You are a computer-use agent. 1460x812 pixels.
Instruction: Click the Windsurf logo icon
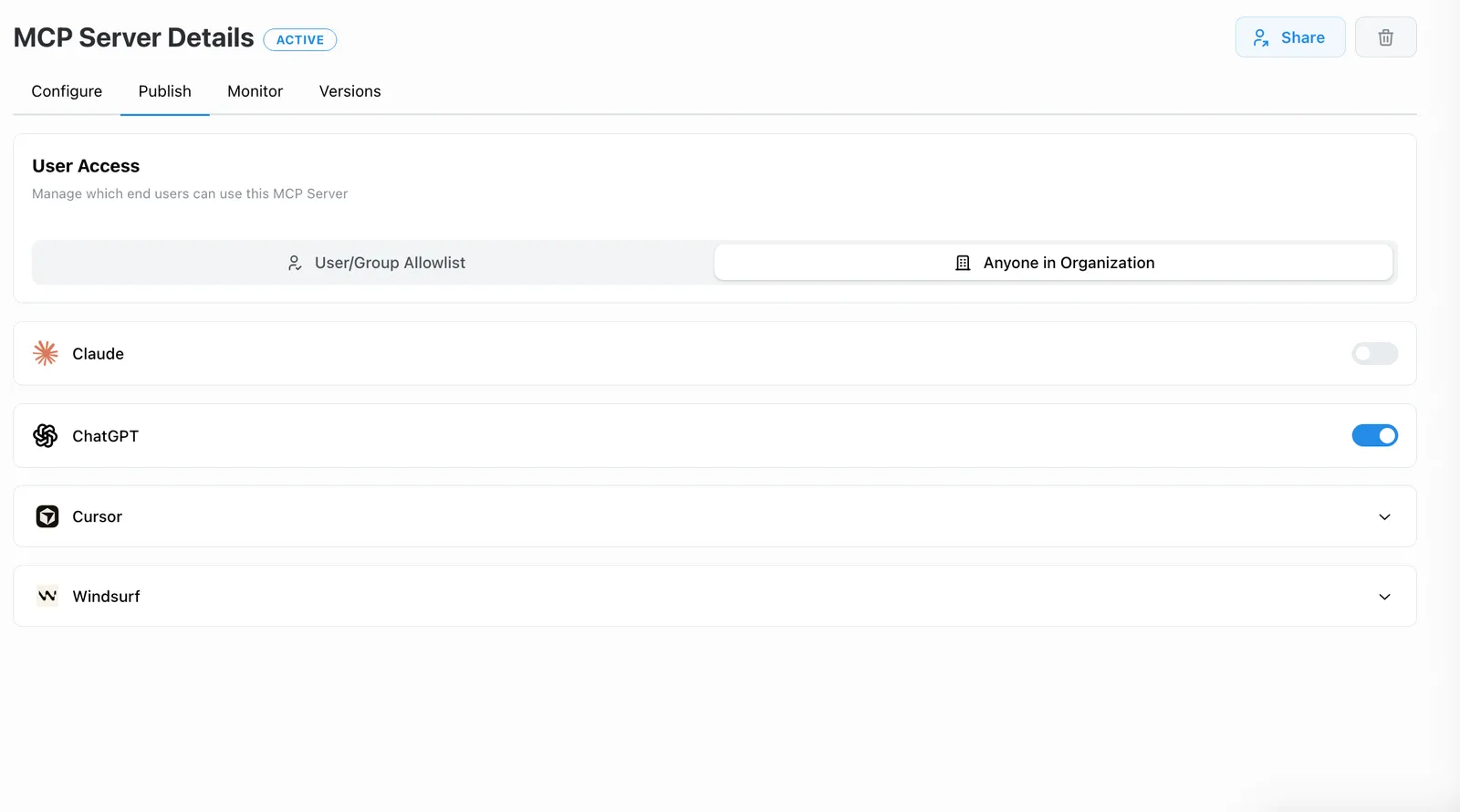[47, 596]
